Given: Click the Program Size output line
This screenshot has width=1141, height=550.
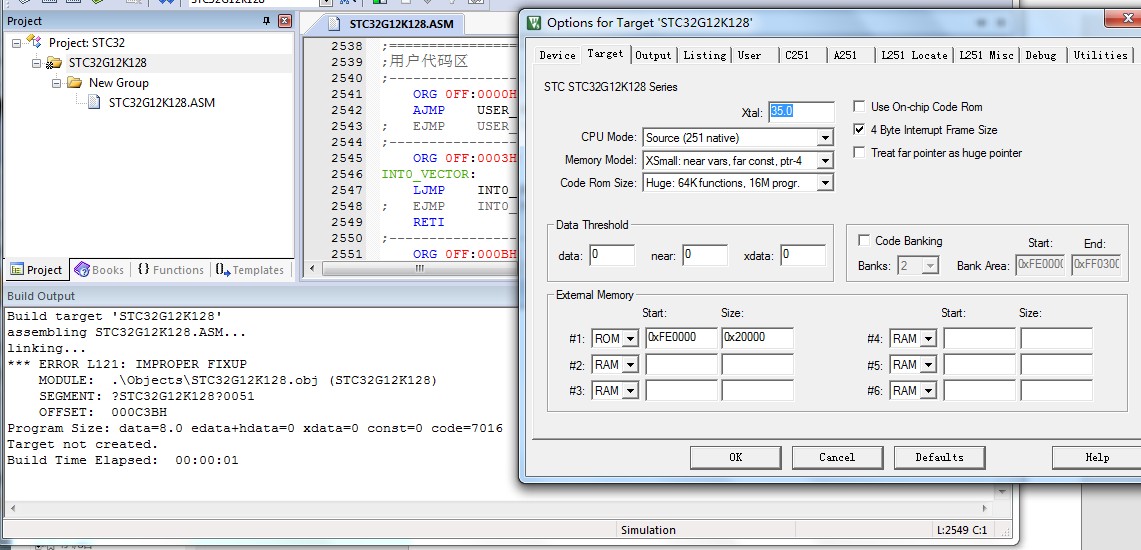Looking at the screenshot, I should (255, 428).
